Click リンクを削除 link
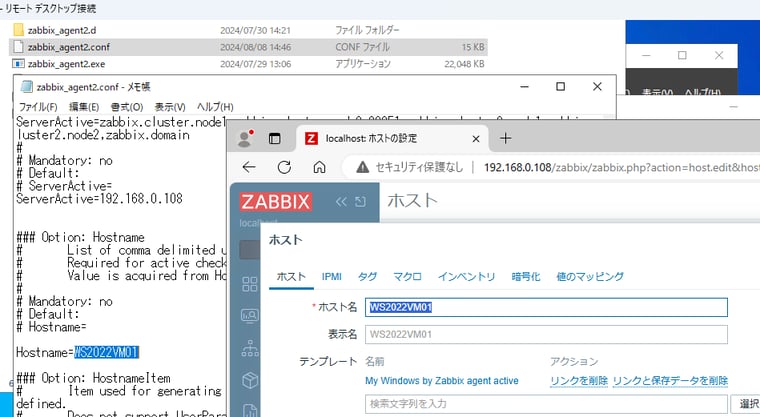The width and height of the screenshot is (760, 417). click(579, 381)
